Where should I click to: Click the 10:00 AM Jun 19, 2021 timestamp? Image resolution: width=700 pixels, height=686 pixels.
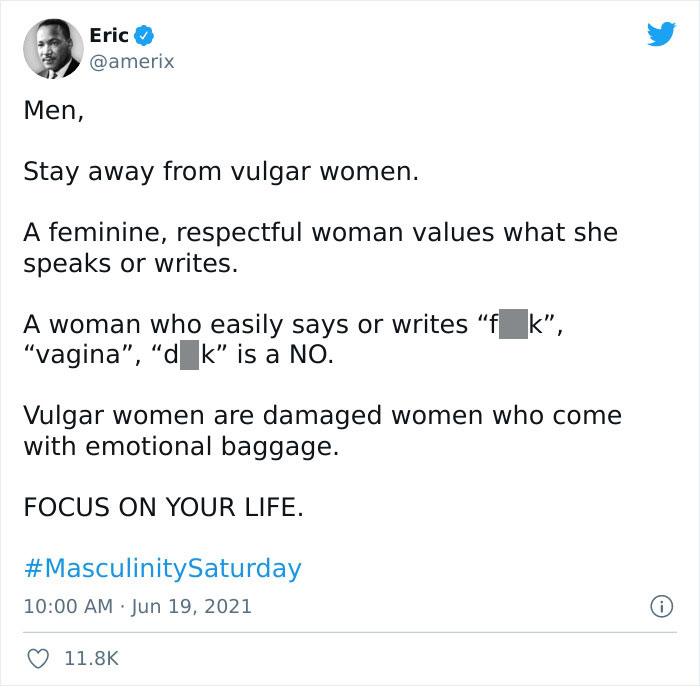138,607
